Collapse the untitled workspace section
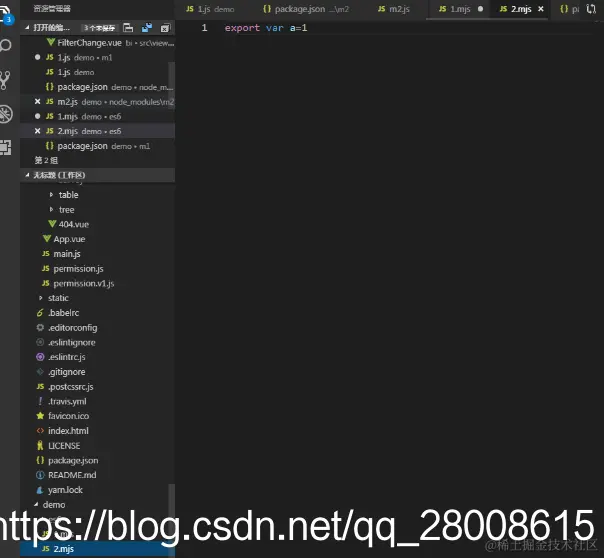 27,175
